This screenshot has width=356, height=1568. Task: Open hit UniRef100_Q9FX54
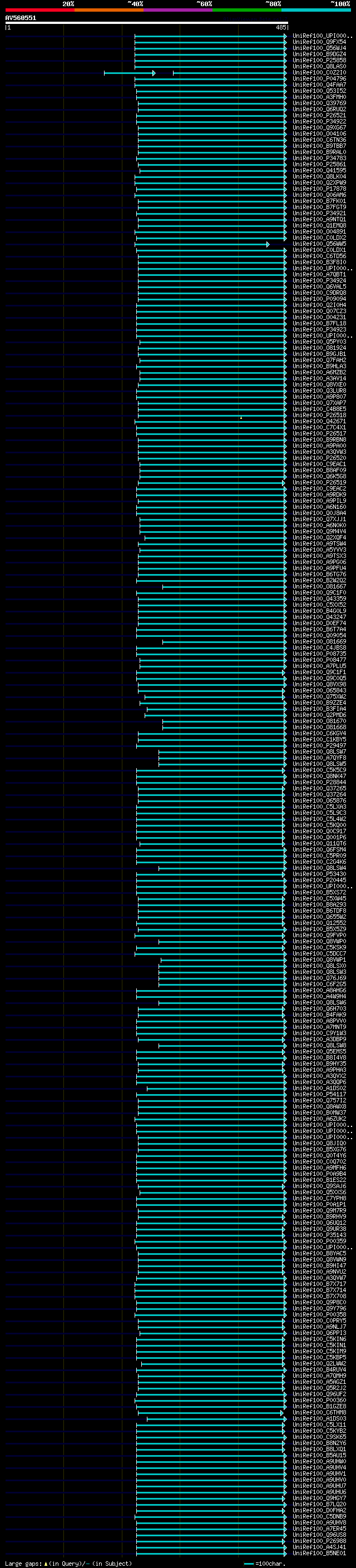click(x=319, y=42)
